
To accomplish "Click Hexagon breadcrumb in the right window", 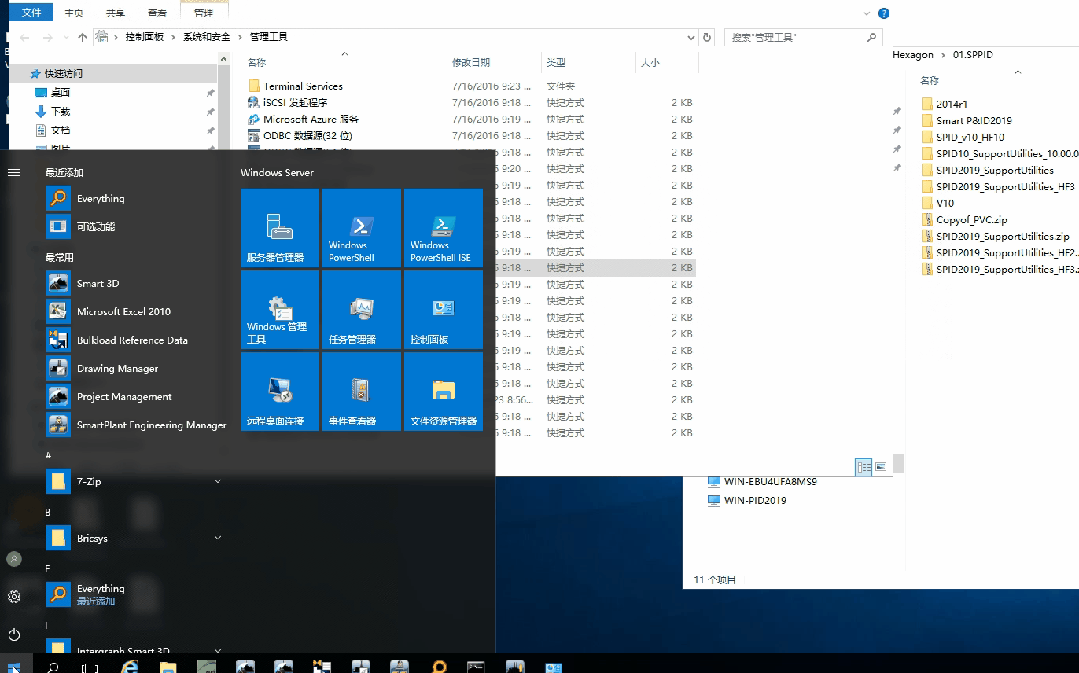I will pyautogui.click(x=913, y=54).
